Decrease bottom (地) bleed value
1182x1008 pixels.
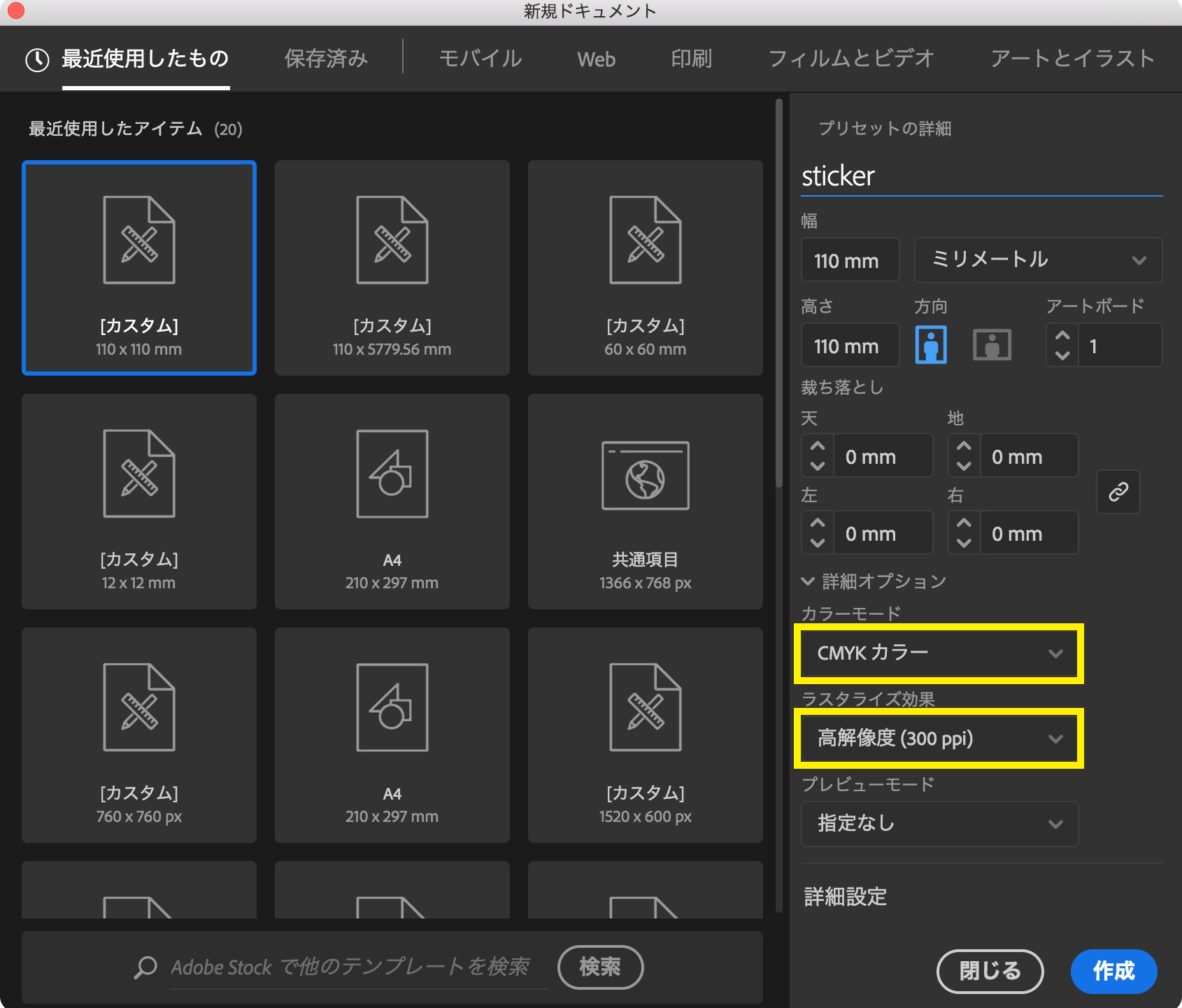964,466
